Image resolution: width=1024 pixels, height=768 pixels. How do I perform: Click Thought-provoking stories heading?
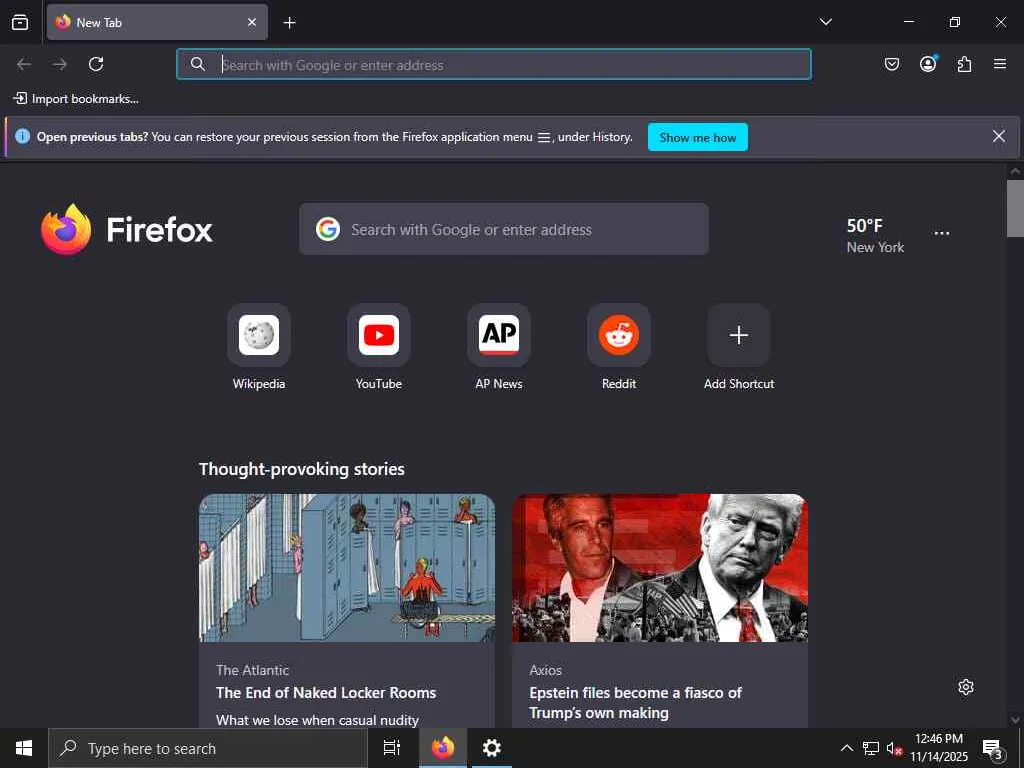pyautogui.click(x=302, y=469)
